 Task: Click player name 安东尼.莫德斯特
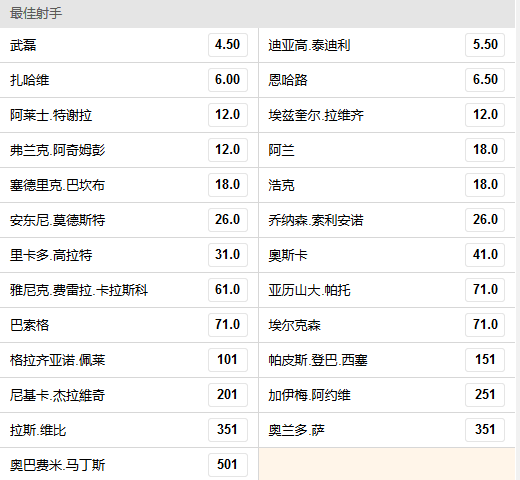tap(58, 220)
